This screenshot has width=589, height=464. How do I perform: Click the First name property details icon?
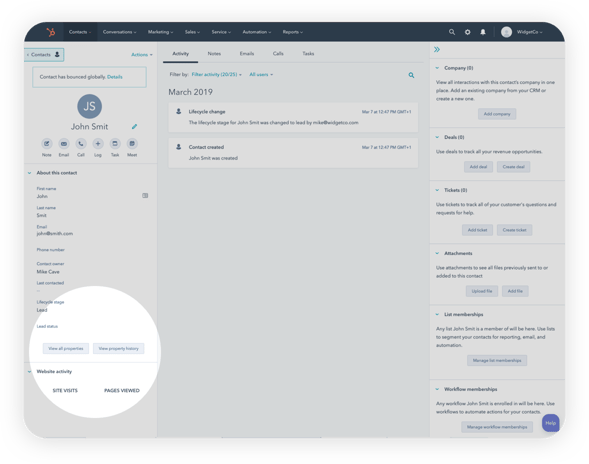pos(145,196)
